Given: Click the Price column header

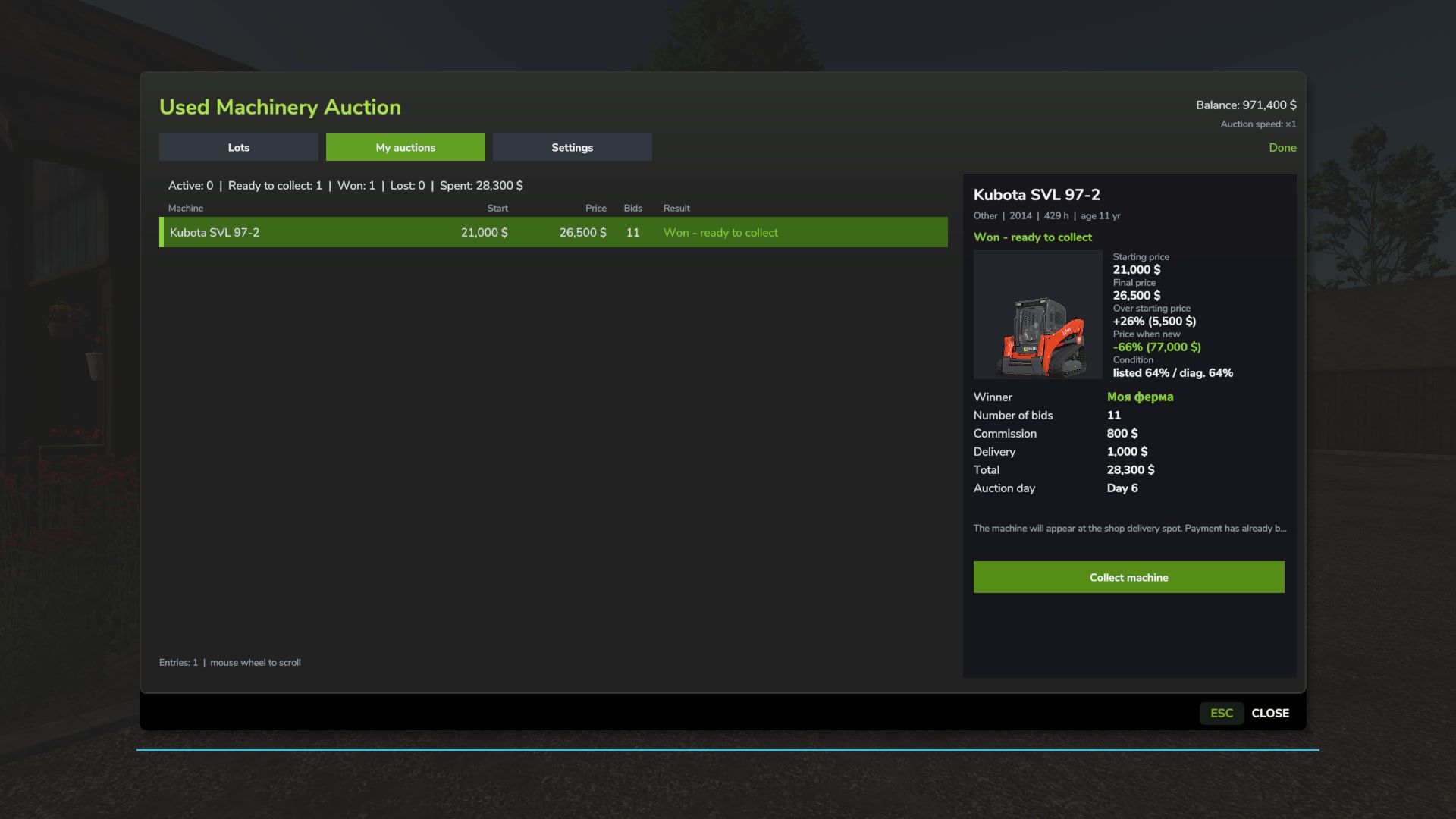Looking at the screenshot, I should pyautogui.click(x=596, y=208).
